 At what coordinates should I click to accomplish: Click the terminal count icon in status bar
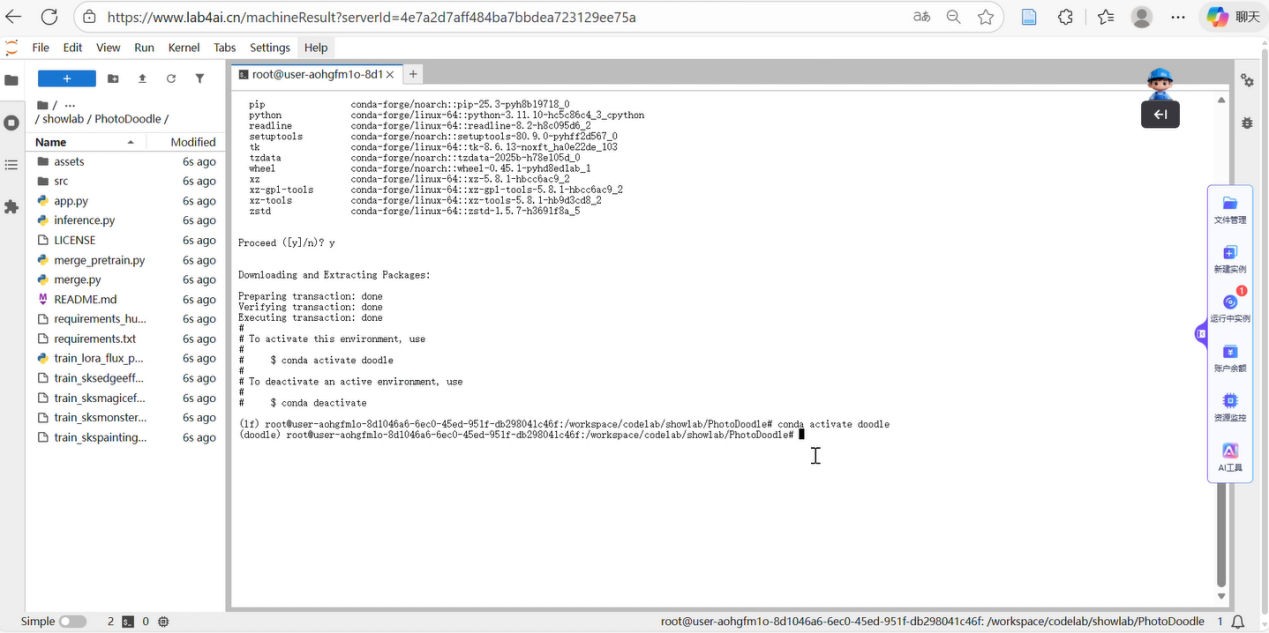pyautogui.click(x=128, y=621)
